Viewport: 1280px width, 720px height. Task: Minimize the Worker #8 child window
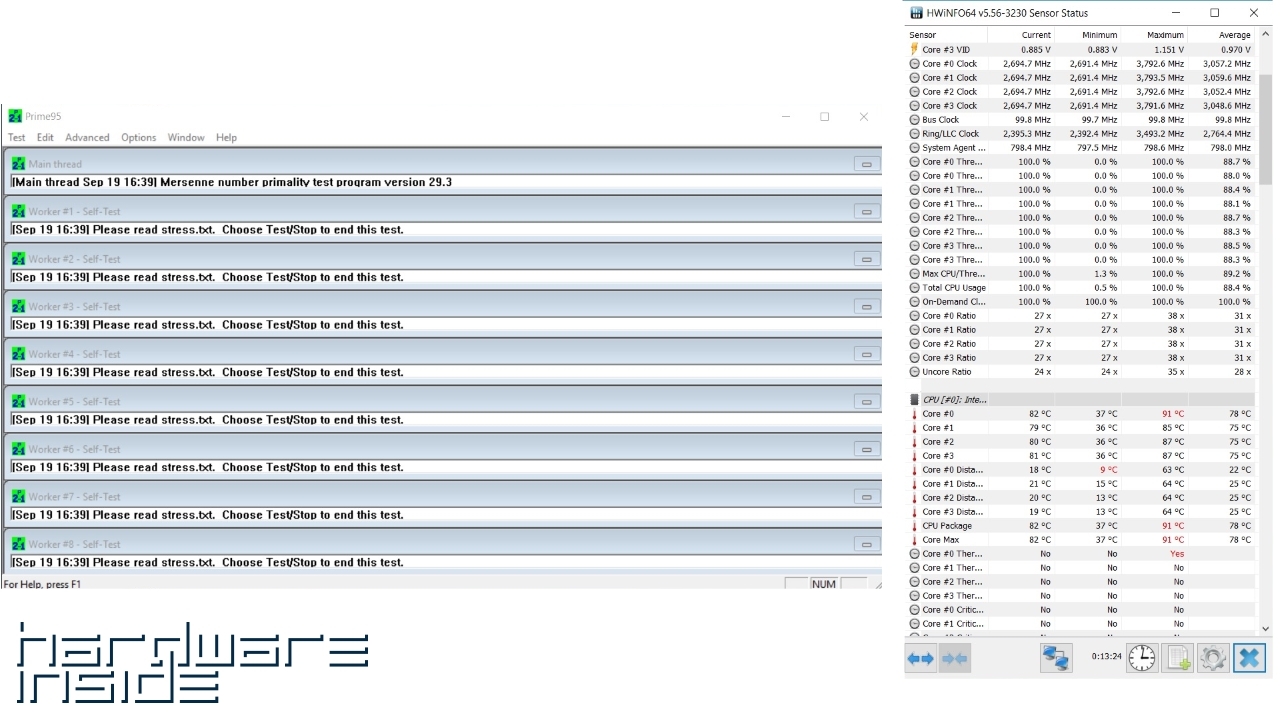tap(866, 544)
